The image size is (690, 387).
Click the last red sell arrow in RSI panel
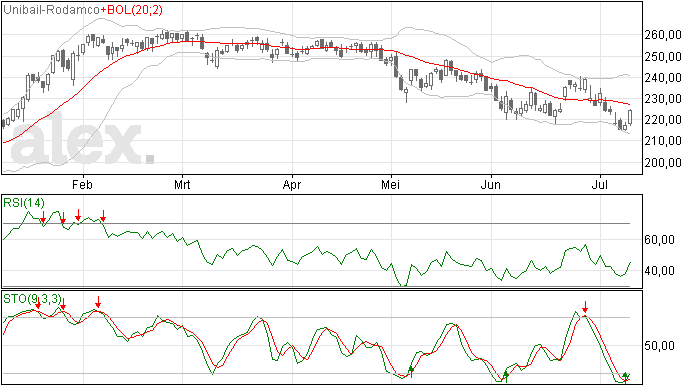[103, 216]
